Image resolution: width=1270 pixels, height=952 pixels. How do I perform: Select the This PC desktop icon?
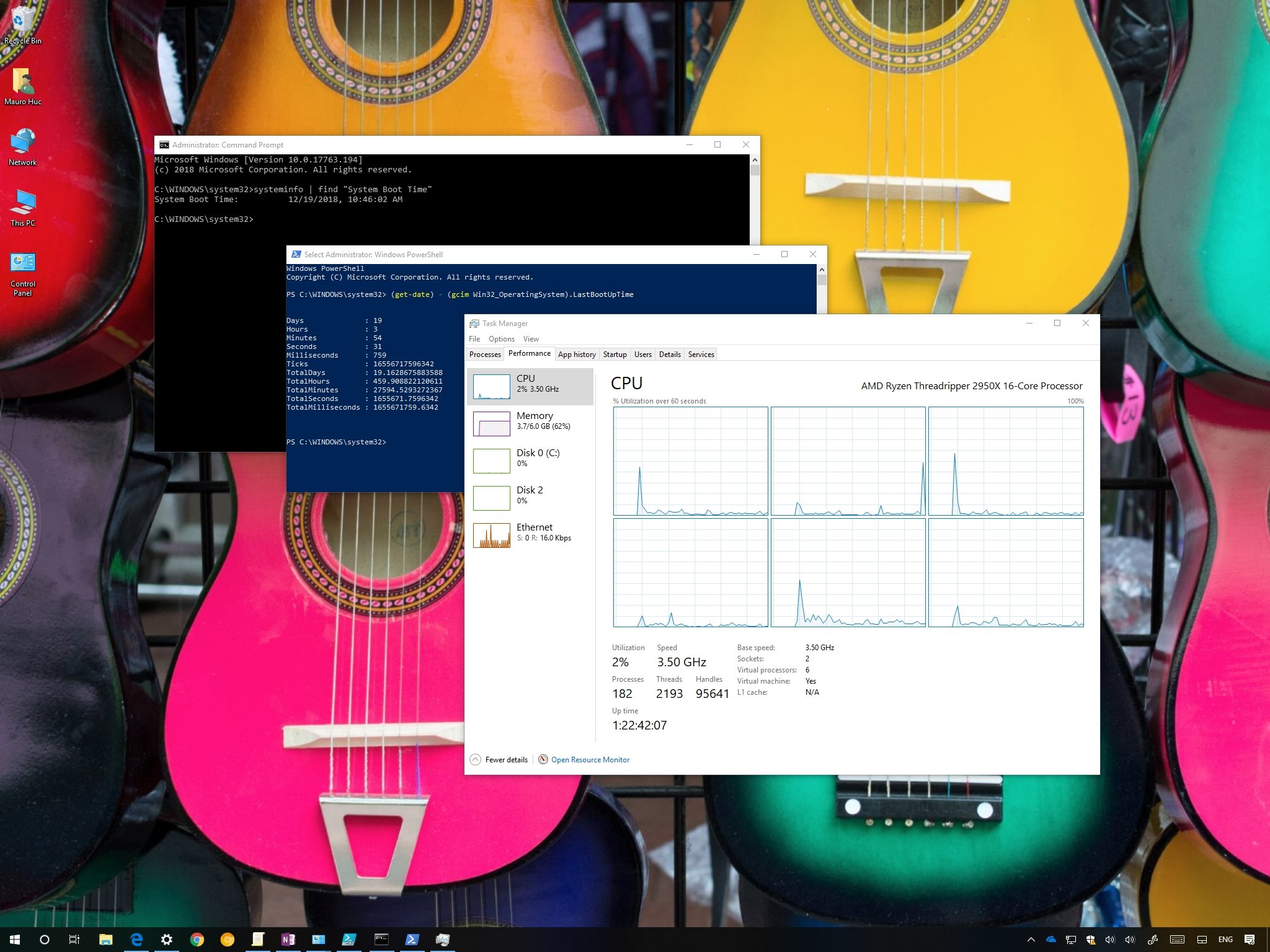click(23, 208)
